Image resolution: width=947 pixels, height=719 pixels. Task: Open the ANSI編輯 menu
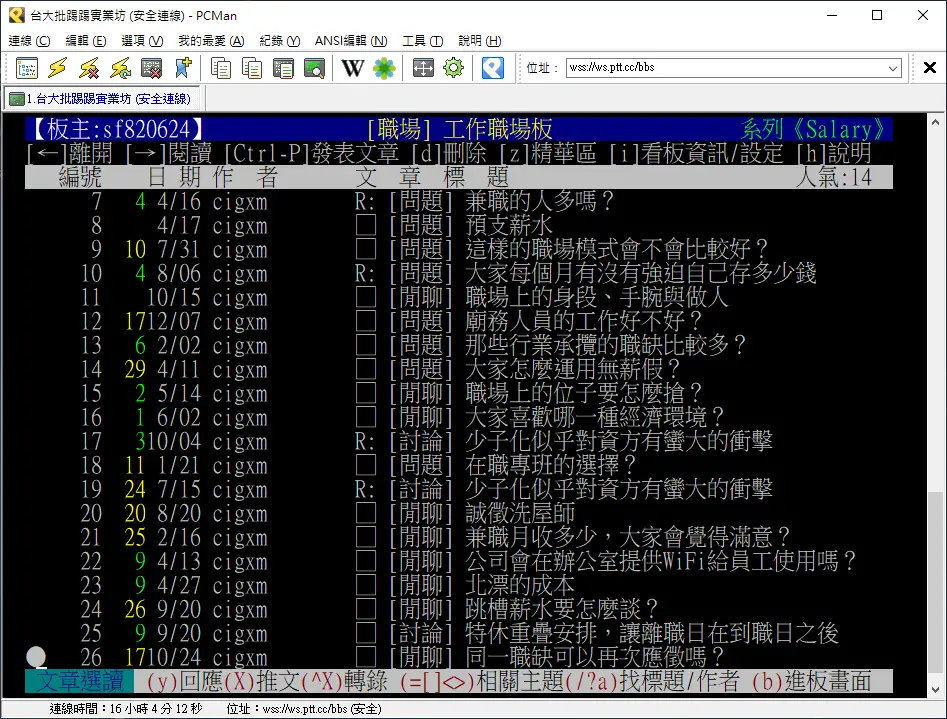point(350,41)
